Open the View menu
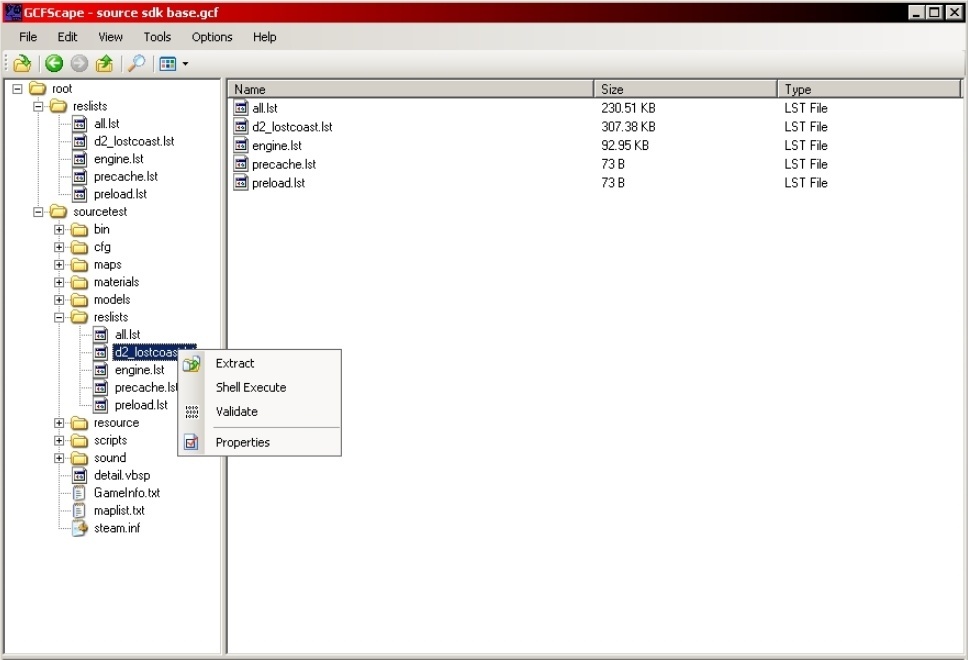 click(111, 37)
